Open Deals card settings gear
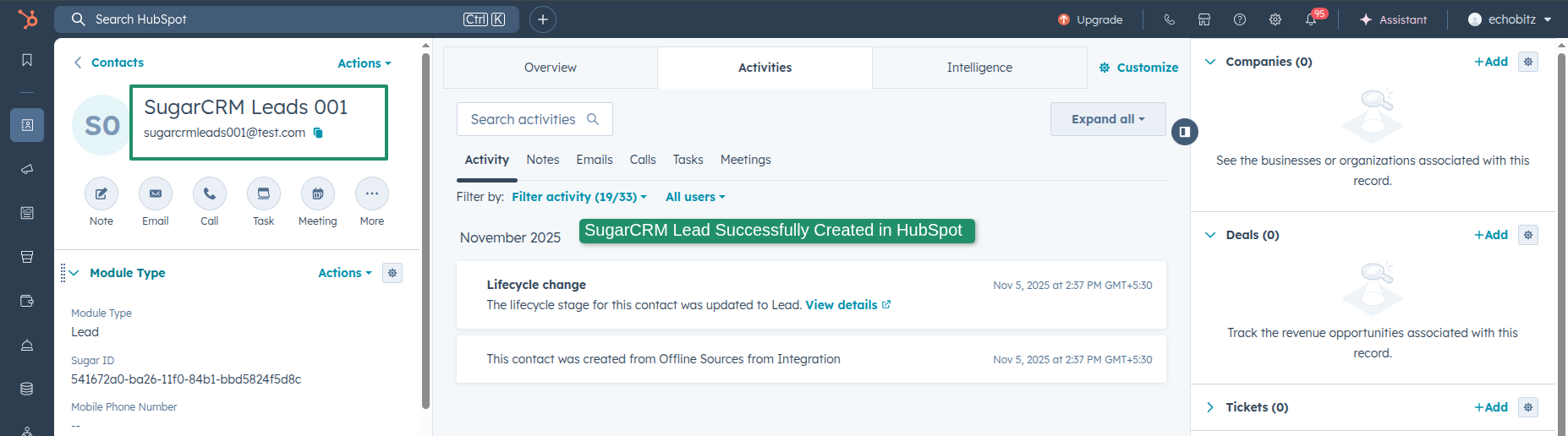Image resolution: width=1568 pixels, height=436 pixels. tap(1528, 235)
